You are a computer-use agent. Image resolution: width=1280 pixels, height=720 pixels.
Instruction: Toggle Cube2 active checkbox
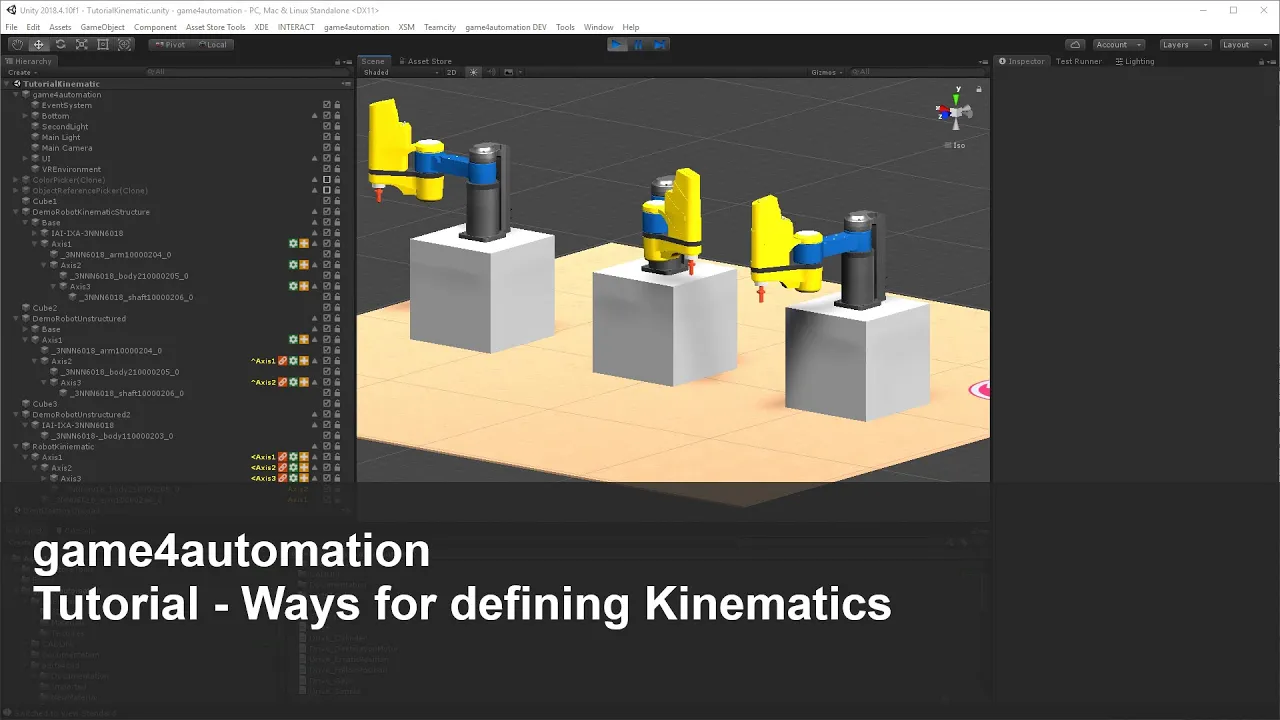point(326,308)
